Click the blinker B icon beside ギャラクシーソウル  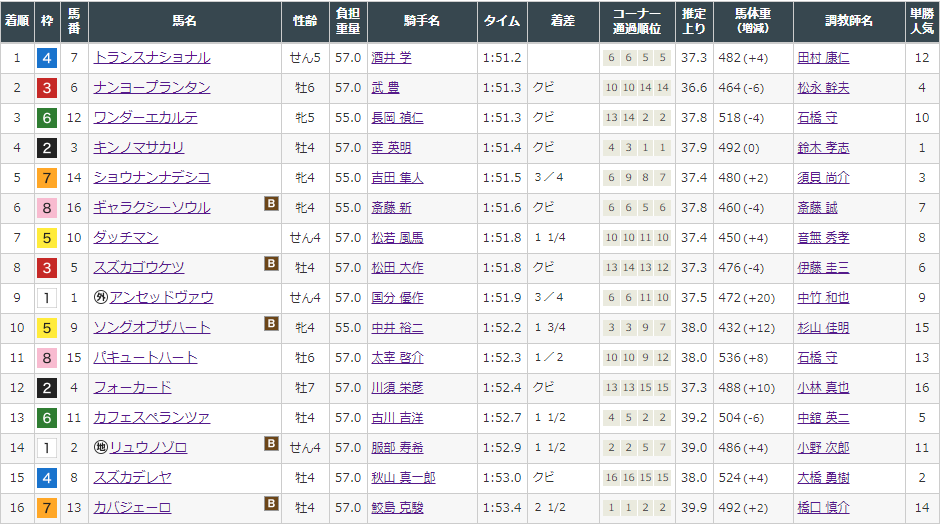tap(272, 204)
